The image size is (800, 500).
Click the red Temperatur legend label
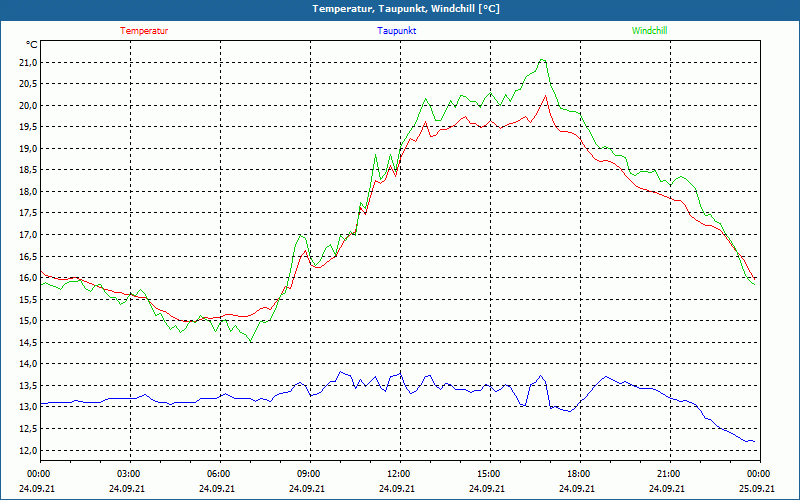(144, 31)
